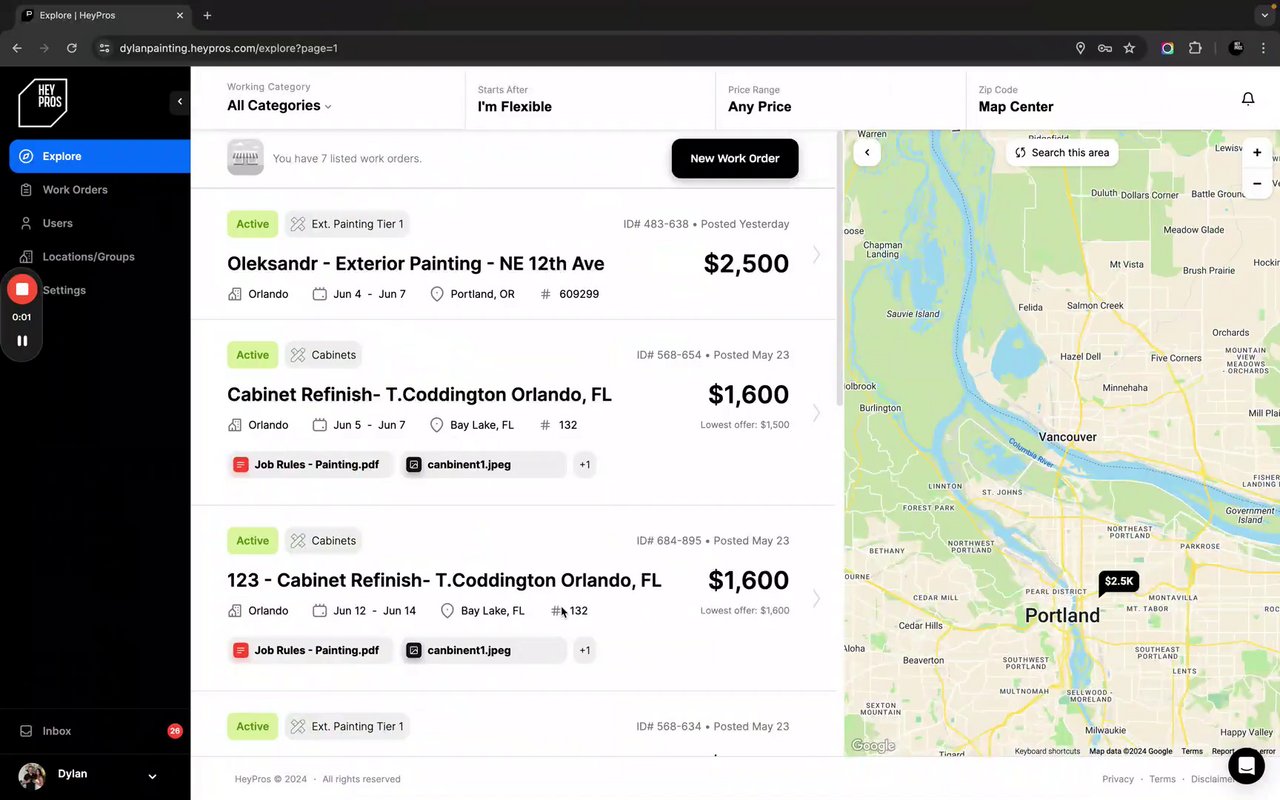Click the New Work Order button
1280x800 pixels.
[735, 158]
